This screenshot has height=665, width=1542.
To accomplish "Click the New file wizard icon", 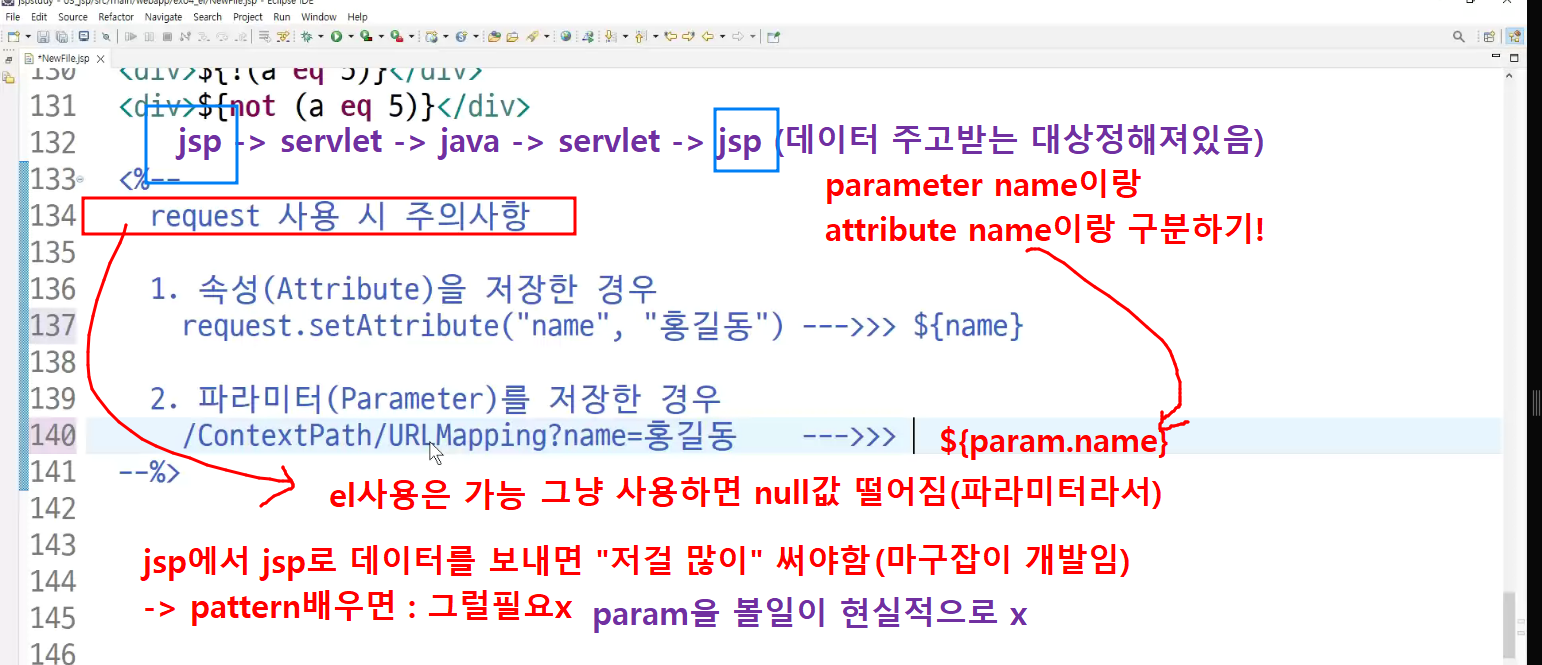I will point(13,37).
